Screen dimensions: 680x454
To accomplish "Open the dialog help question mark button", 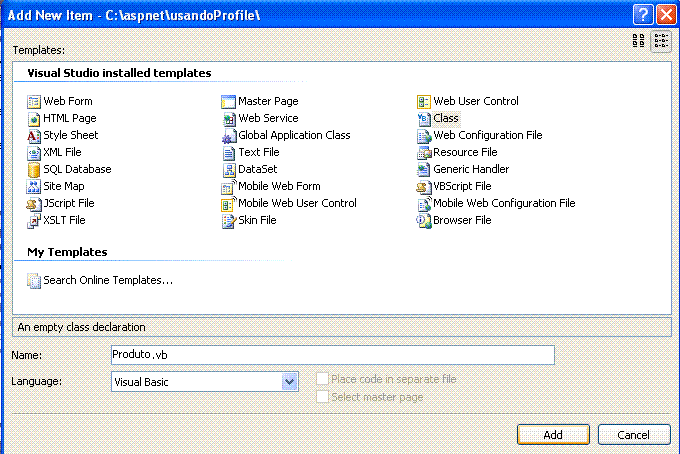I will [643, 14].
